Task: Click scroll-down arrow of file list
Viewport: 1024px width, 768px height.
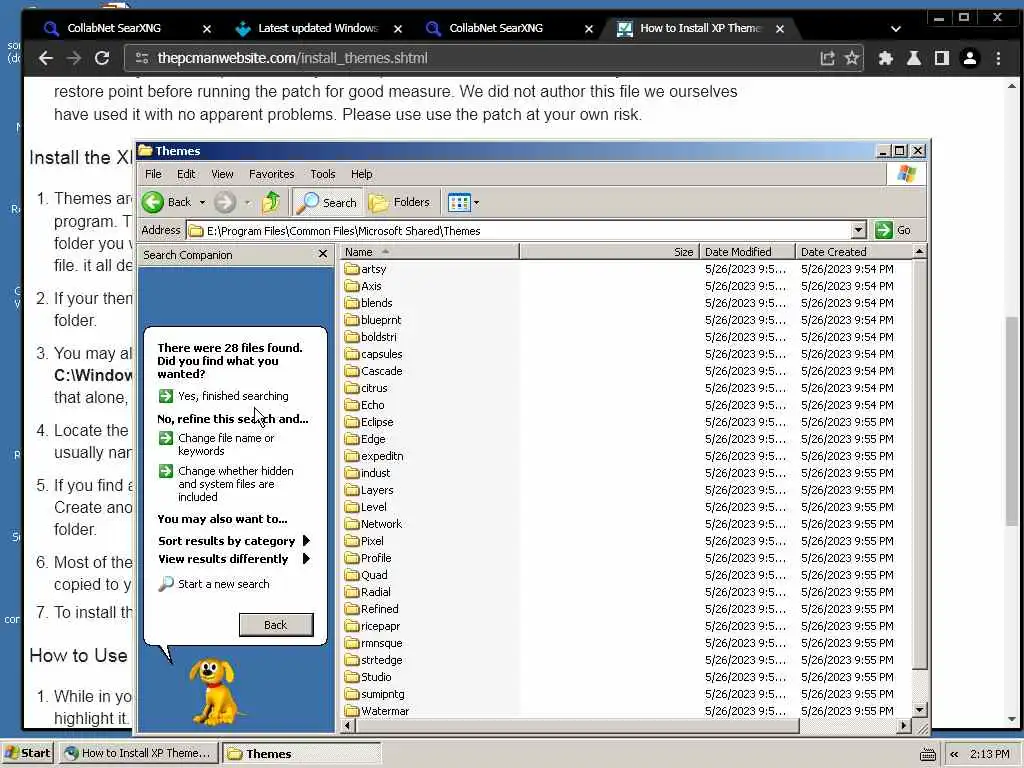Action: [x=920, y=710]
